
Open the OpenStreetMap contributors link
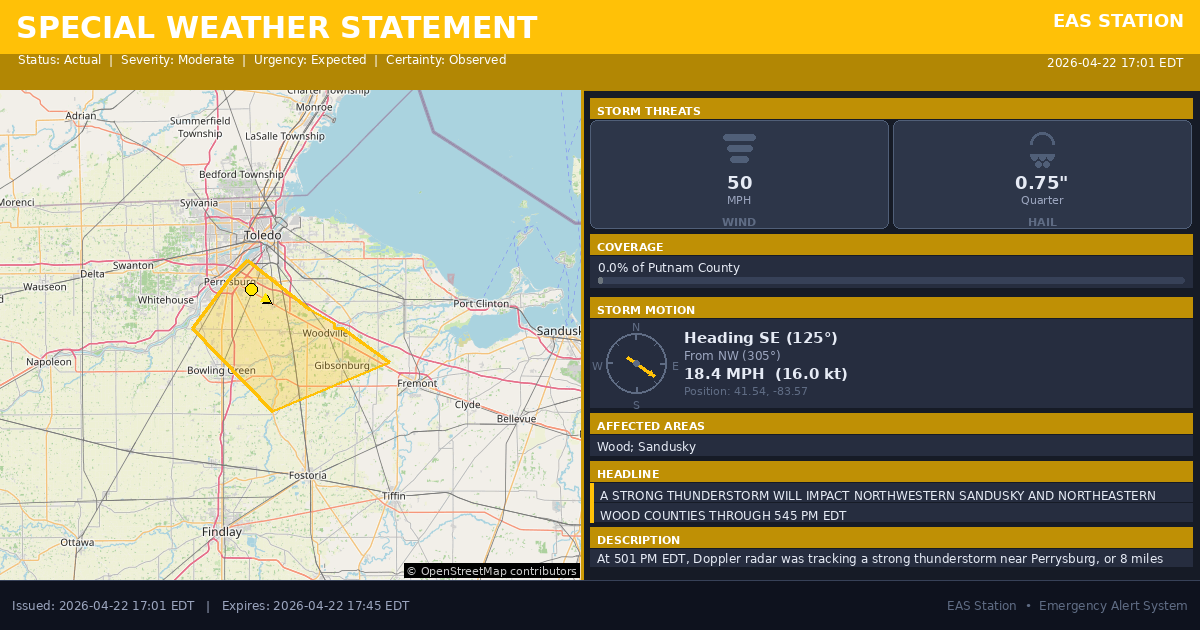[492, 571]
